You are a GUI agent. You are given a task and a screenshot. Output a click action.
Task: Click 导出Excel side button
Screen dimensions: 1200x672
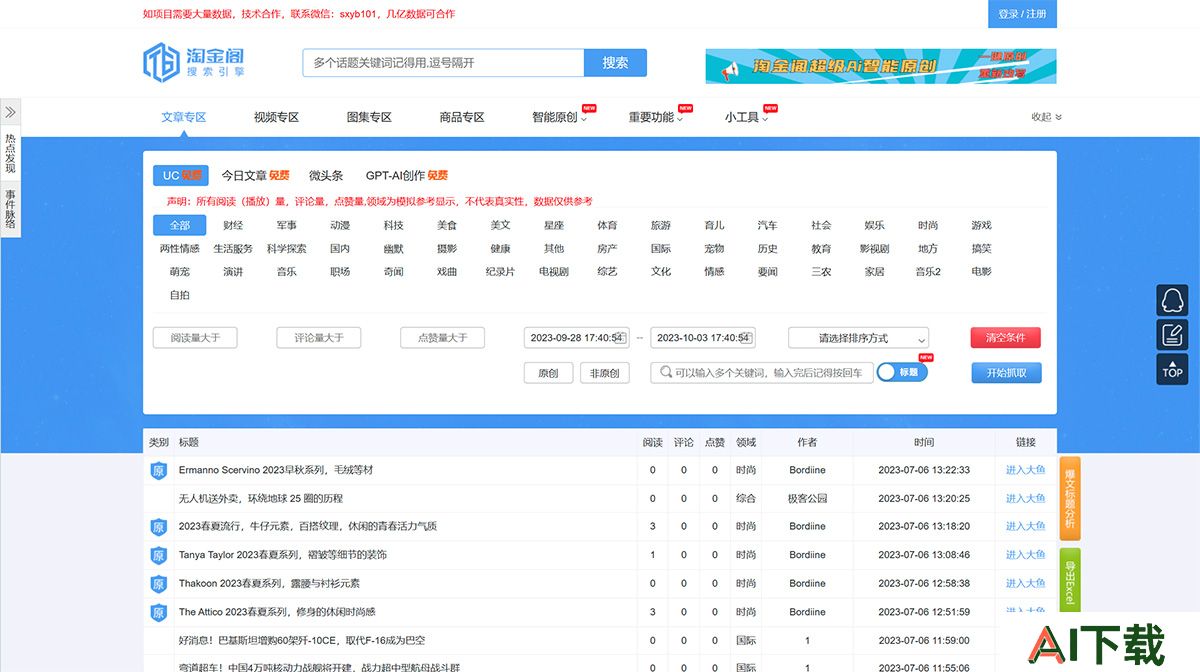[x=1069, y=580]
